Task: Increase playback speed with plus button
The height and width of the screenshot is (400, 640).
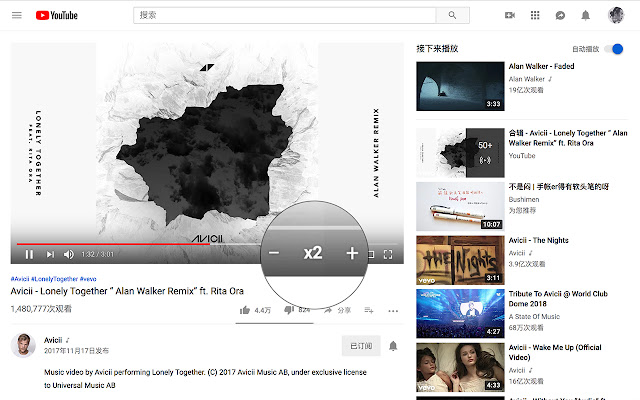Action: point(352,254)
